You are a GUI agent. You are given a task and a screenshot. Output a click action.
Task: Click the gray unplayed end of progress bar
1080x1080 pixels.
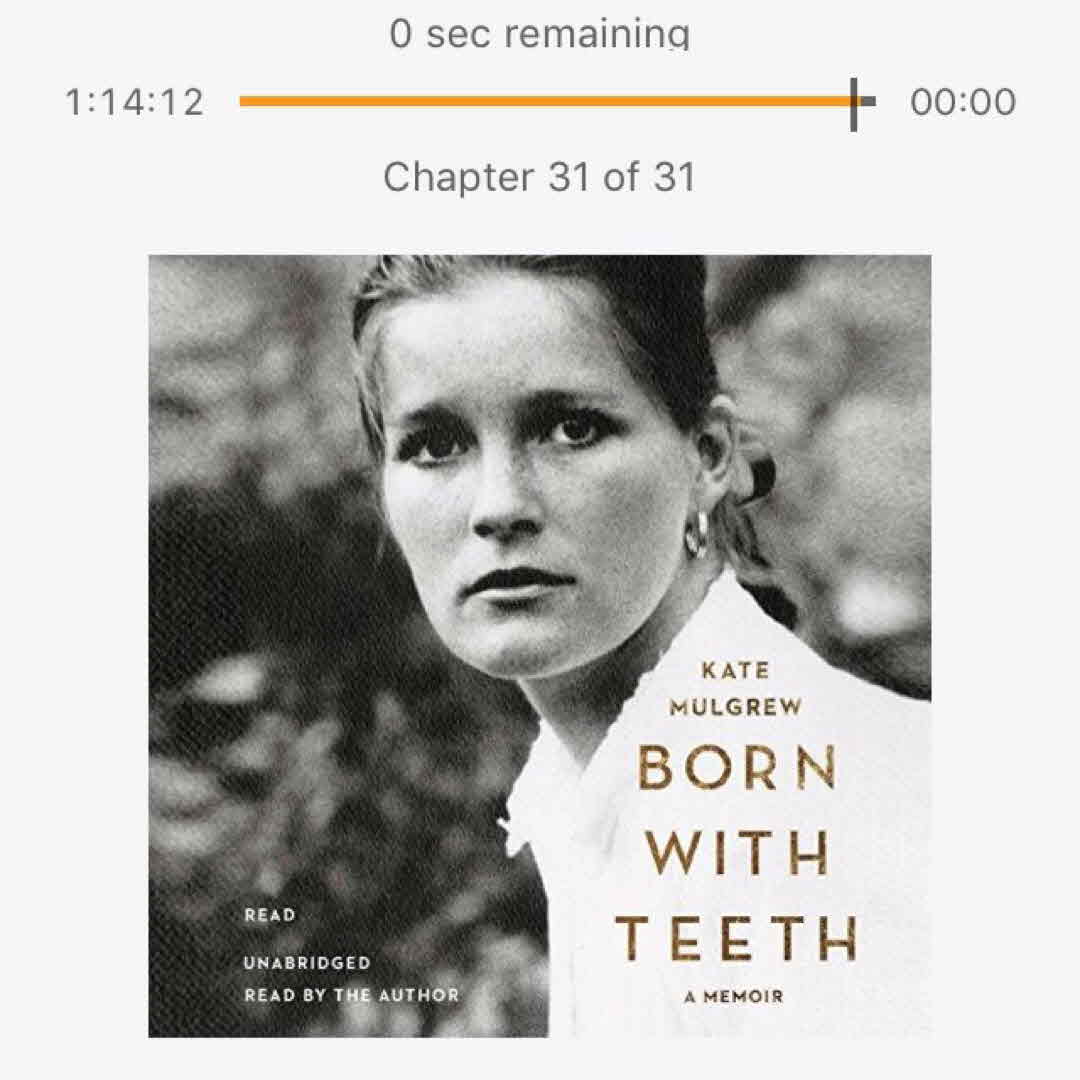(867, 101)
